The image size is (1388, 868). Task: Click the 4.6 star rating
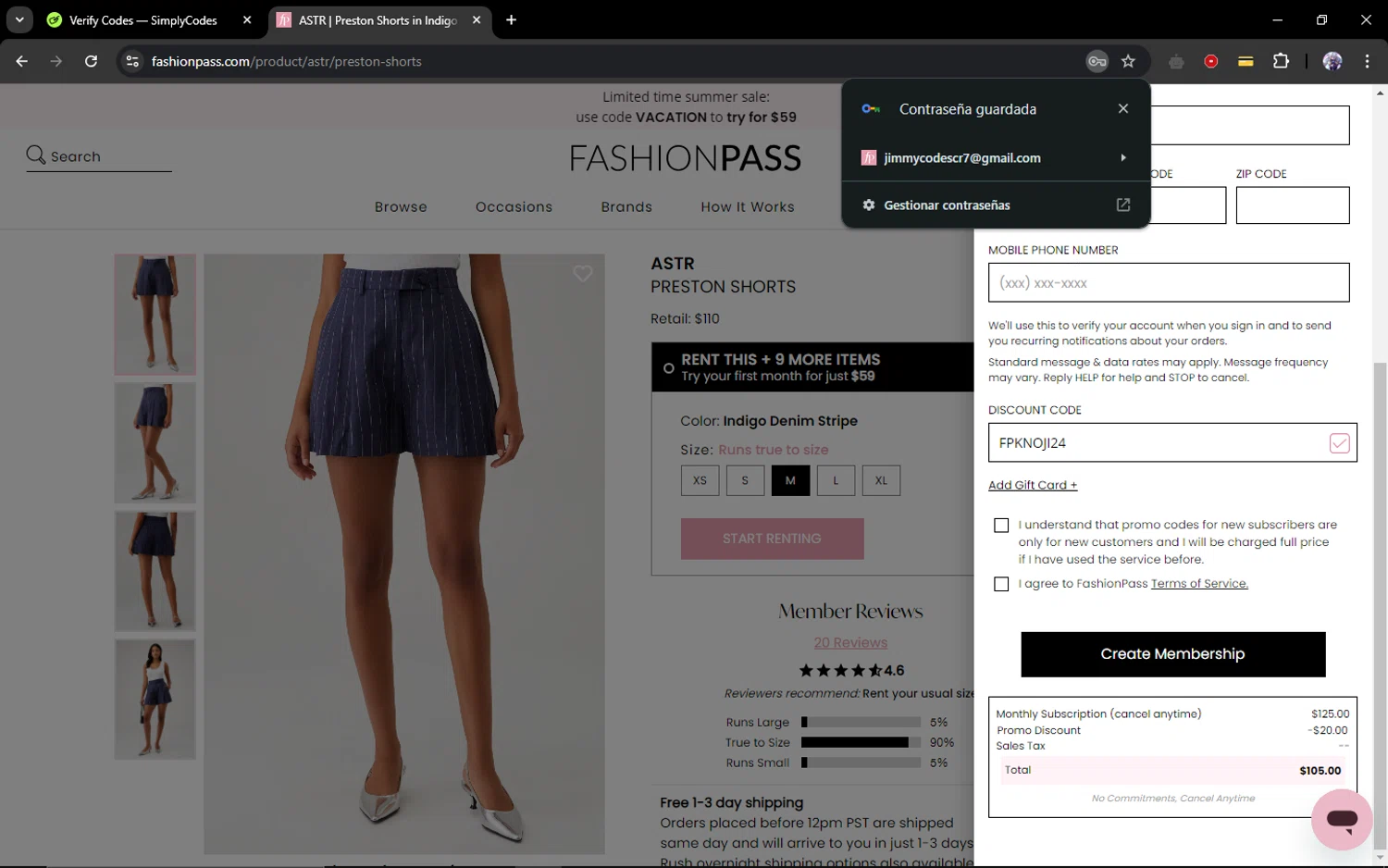(851, 671)
